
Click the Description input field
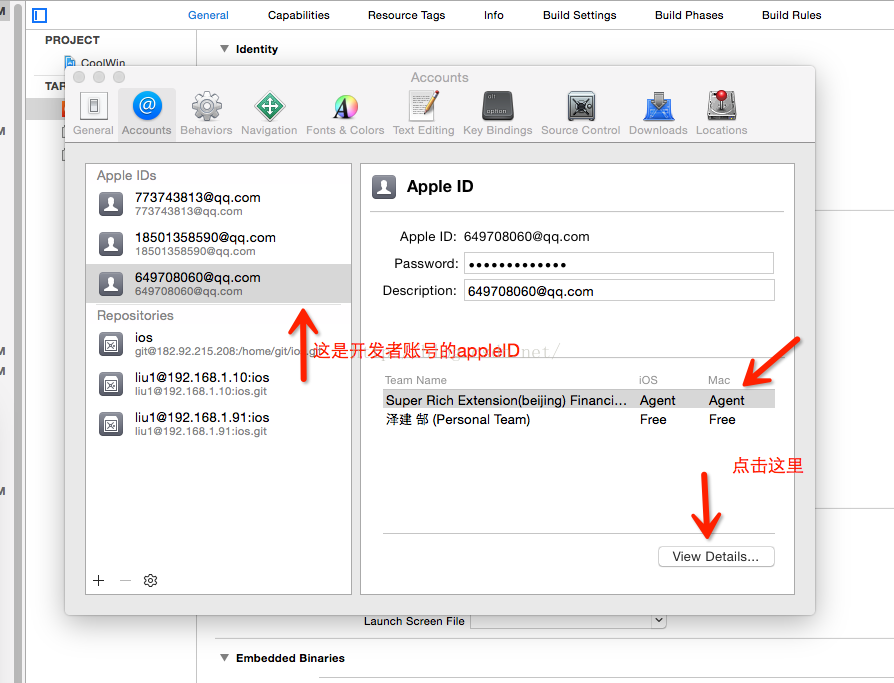[619, 290]
